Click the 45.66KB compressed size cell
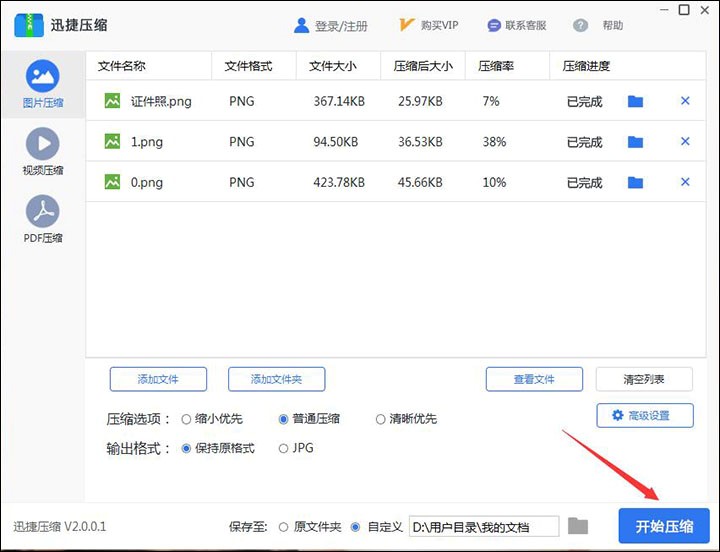720x552 pixels. [x=420, y=182]
